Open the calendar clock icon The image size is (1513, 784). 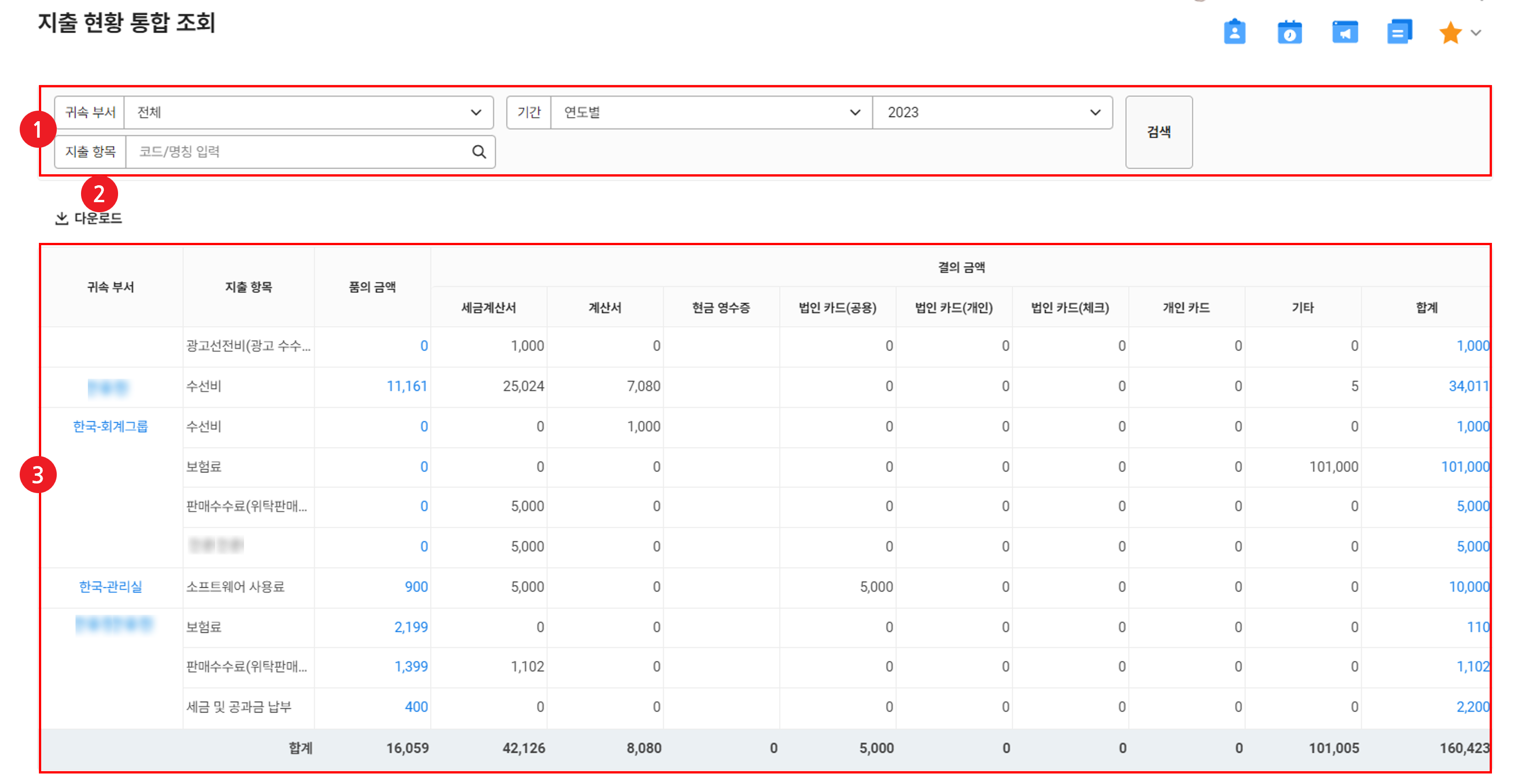tap(1289, 32)
